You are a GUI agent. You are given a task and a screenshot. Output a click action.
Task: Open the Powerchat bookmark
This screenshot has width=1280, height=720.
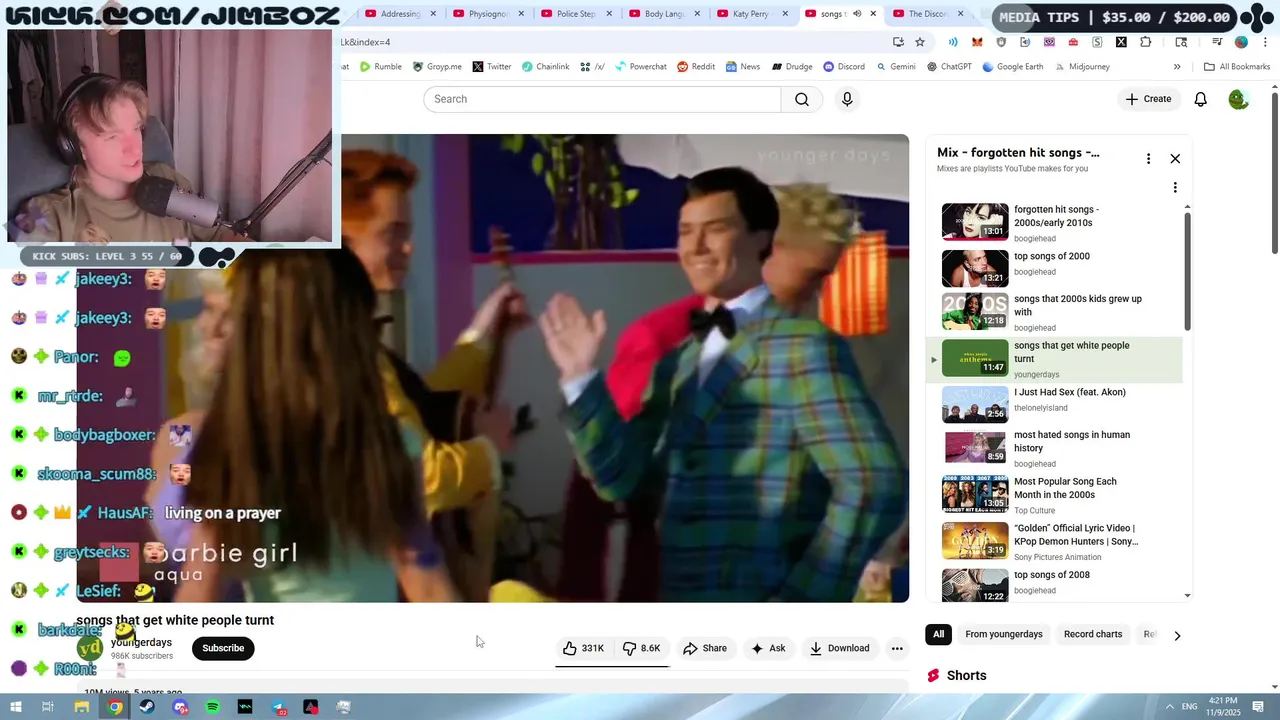pos(640,67)
